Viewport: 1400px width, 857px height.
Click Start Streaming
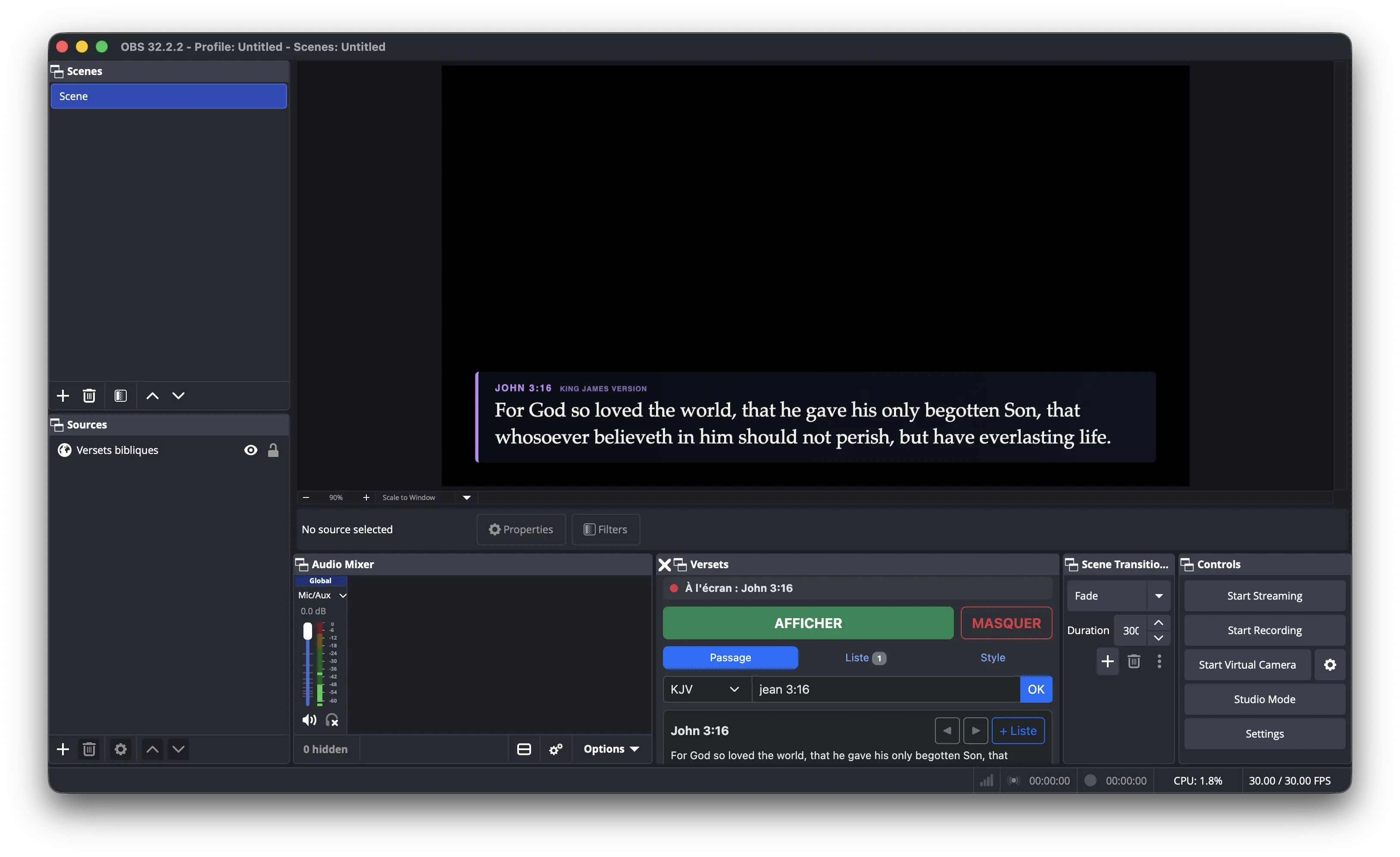[x=1264, y=596]
